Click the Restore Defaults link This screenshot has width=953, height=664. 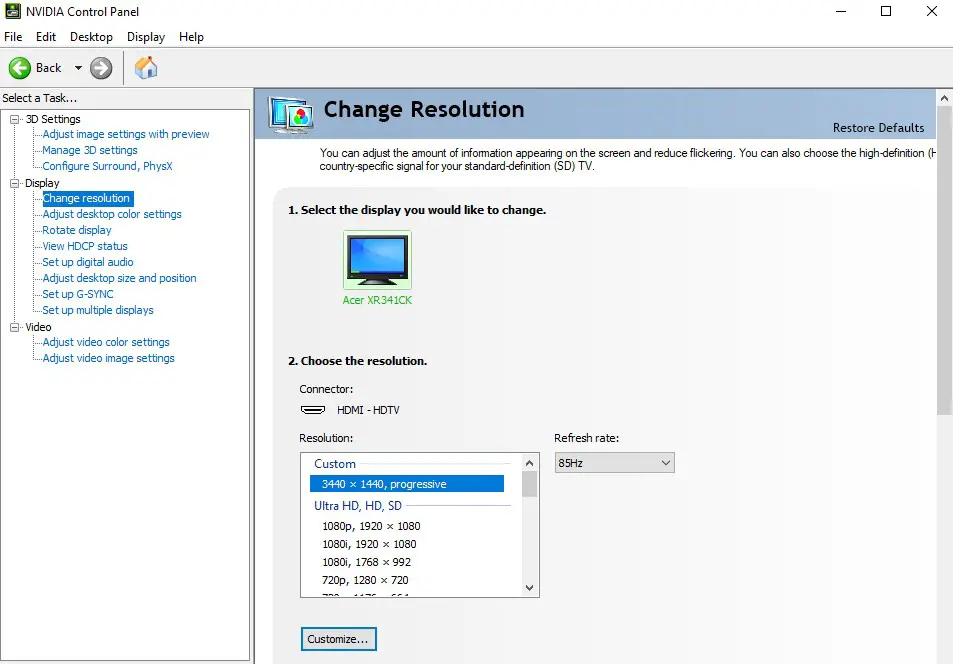coord(878,128)
